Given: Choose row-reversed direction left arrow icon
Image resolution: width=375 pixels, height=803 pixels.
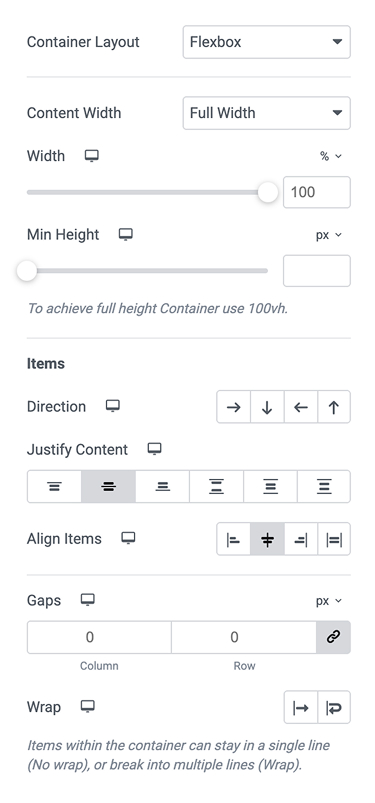Looking at the screenshot, I should [x=301, y=407].
